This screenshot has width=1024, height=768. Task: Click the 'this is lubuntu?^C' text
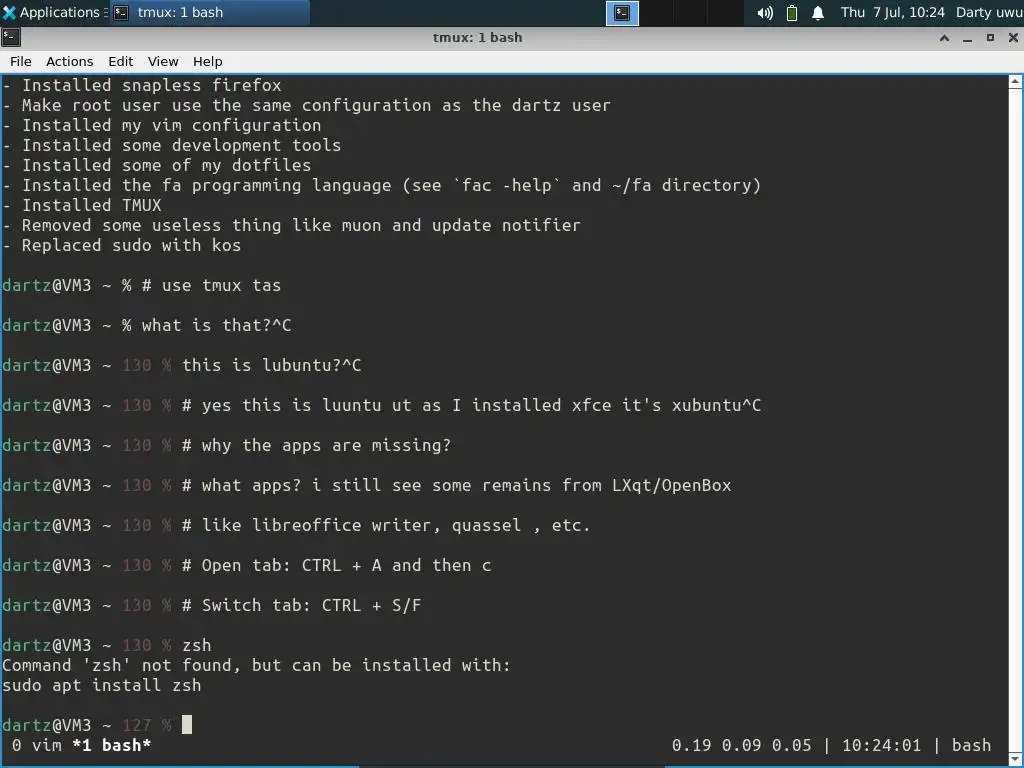(272, 365)
